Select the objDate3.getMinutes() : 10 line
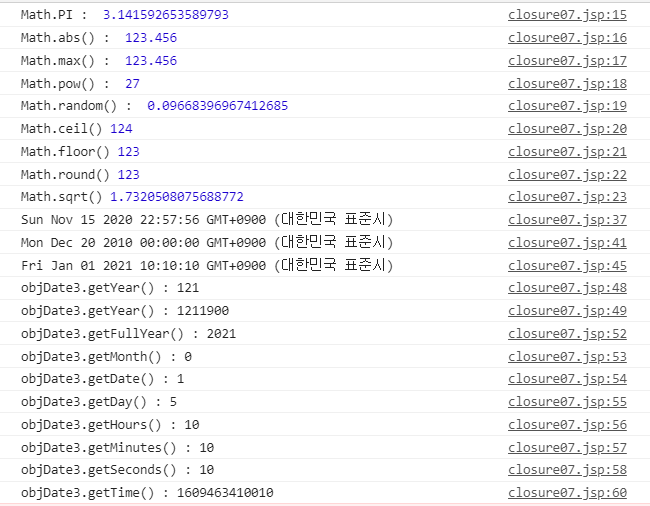The image size is (650, 506). point(117,448)
